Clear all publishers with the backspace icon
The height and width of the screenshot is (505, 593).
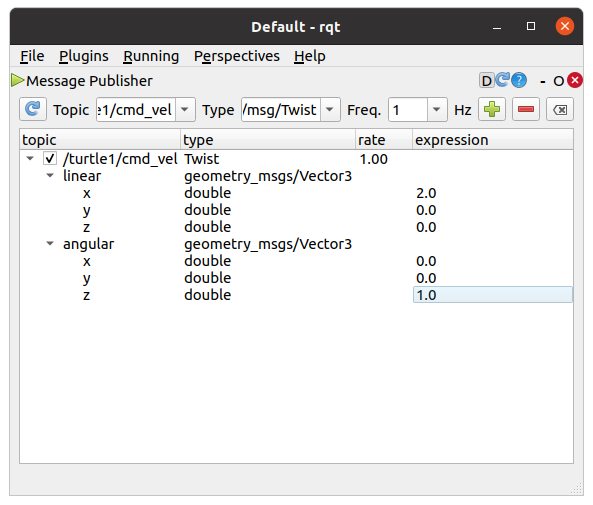(x=560, y=109)
